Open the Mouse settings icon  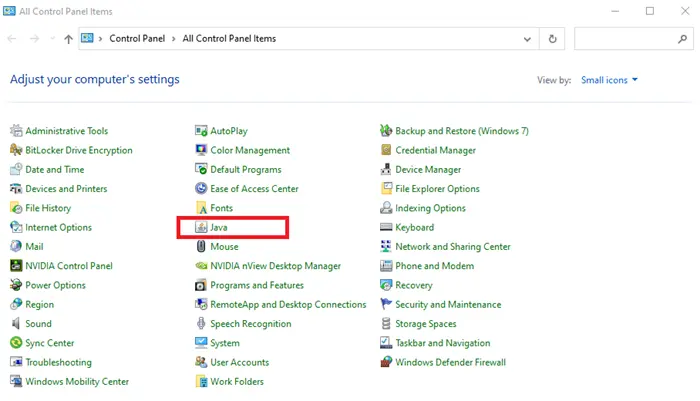click(x=201, y=246)
